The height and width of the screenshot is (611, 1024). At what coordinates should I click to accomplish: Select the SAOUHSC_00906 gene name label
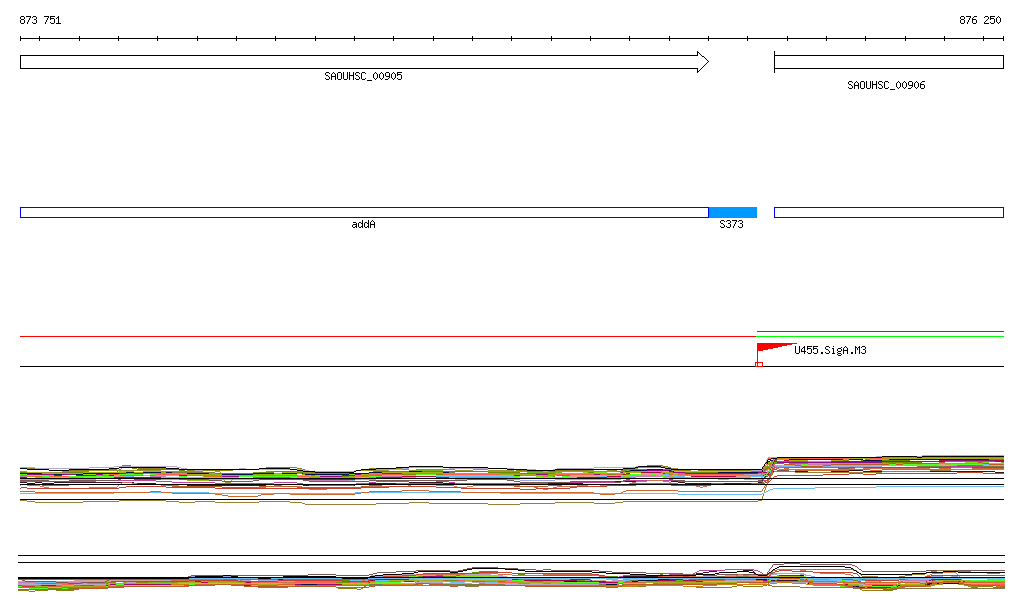point(886,86)
